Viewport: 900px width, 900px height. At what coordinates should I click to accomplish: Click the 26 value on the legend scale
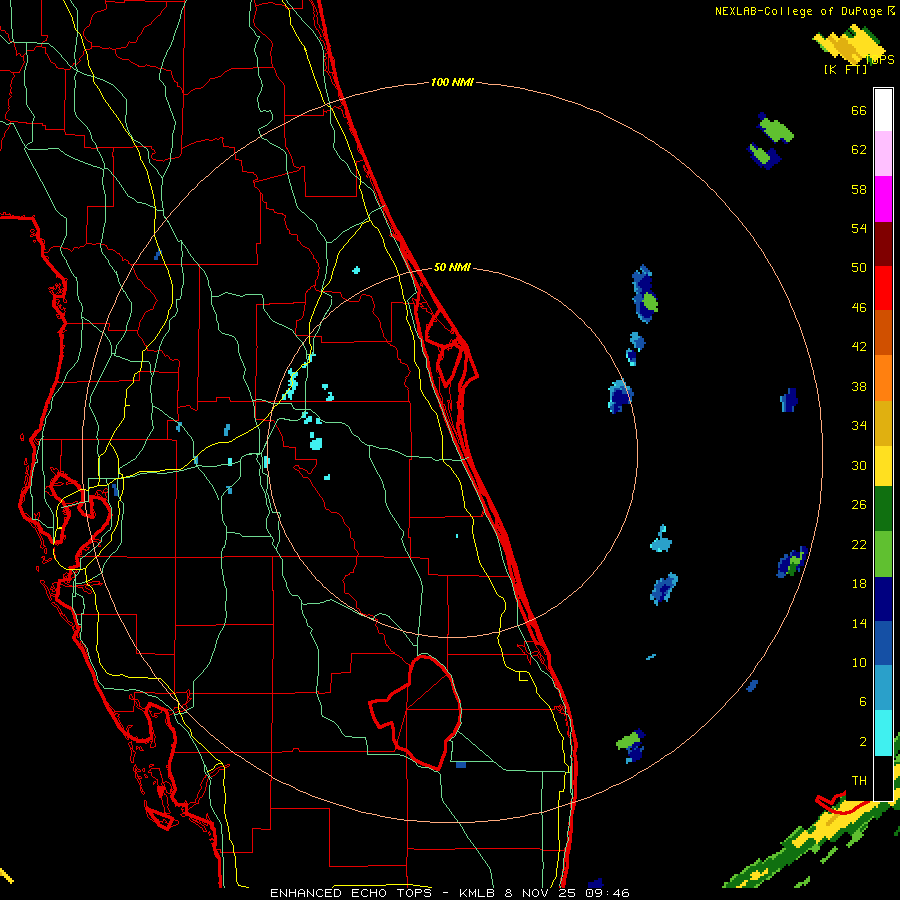click(859, 505)
